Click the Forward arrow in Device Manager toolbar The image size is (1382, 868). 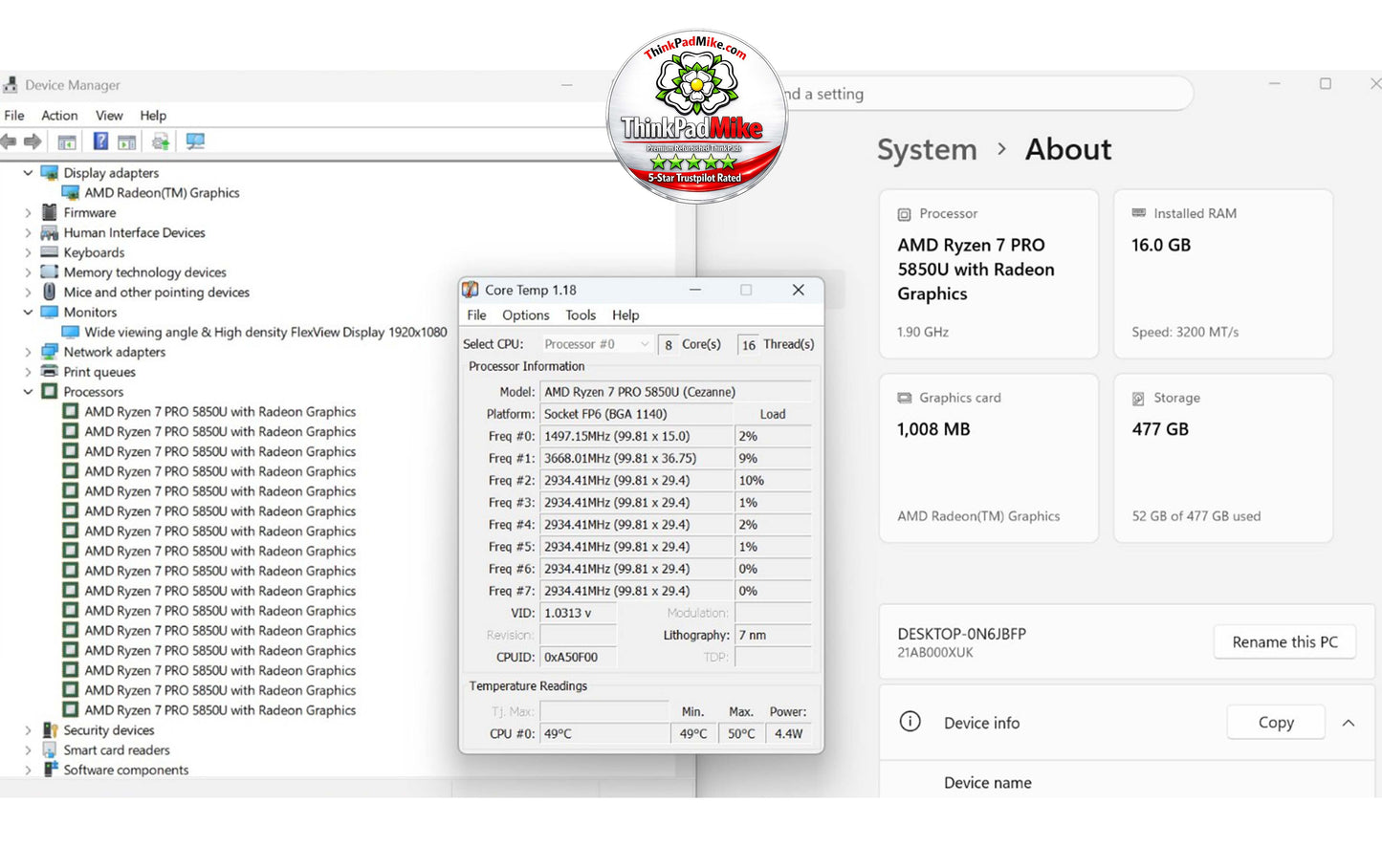(x=33, y=141)
